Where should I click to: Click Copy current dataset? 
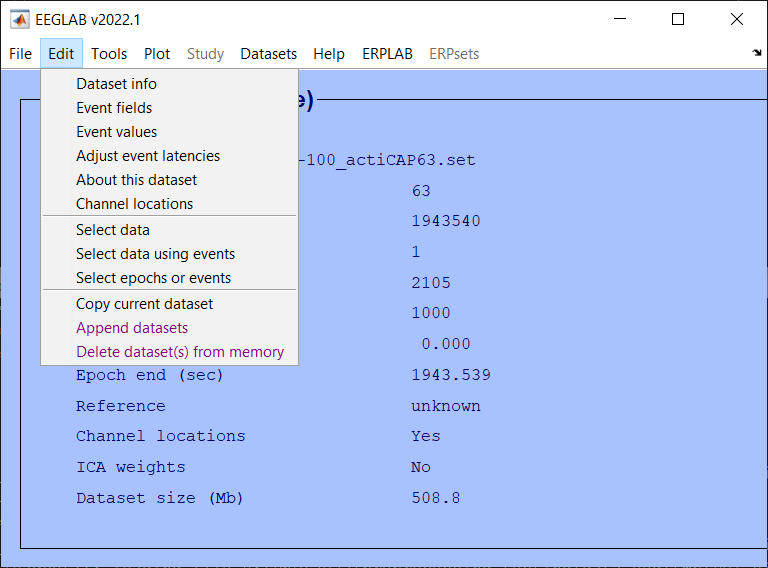pos(144,304)
